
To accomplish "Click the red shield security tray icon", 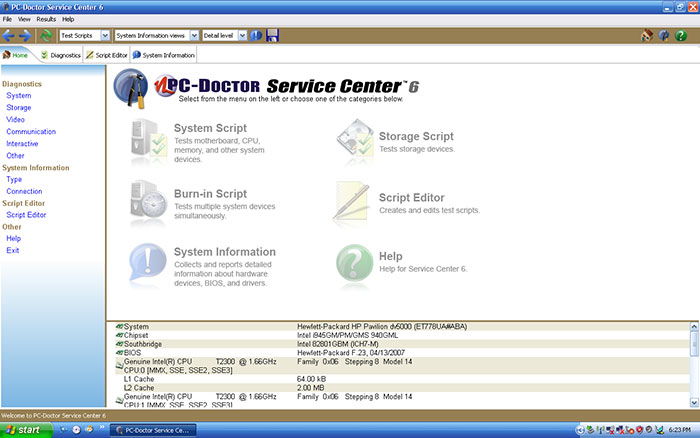I will 640,430.
